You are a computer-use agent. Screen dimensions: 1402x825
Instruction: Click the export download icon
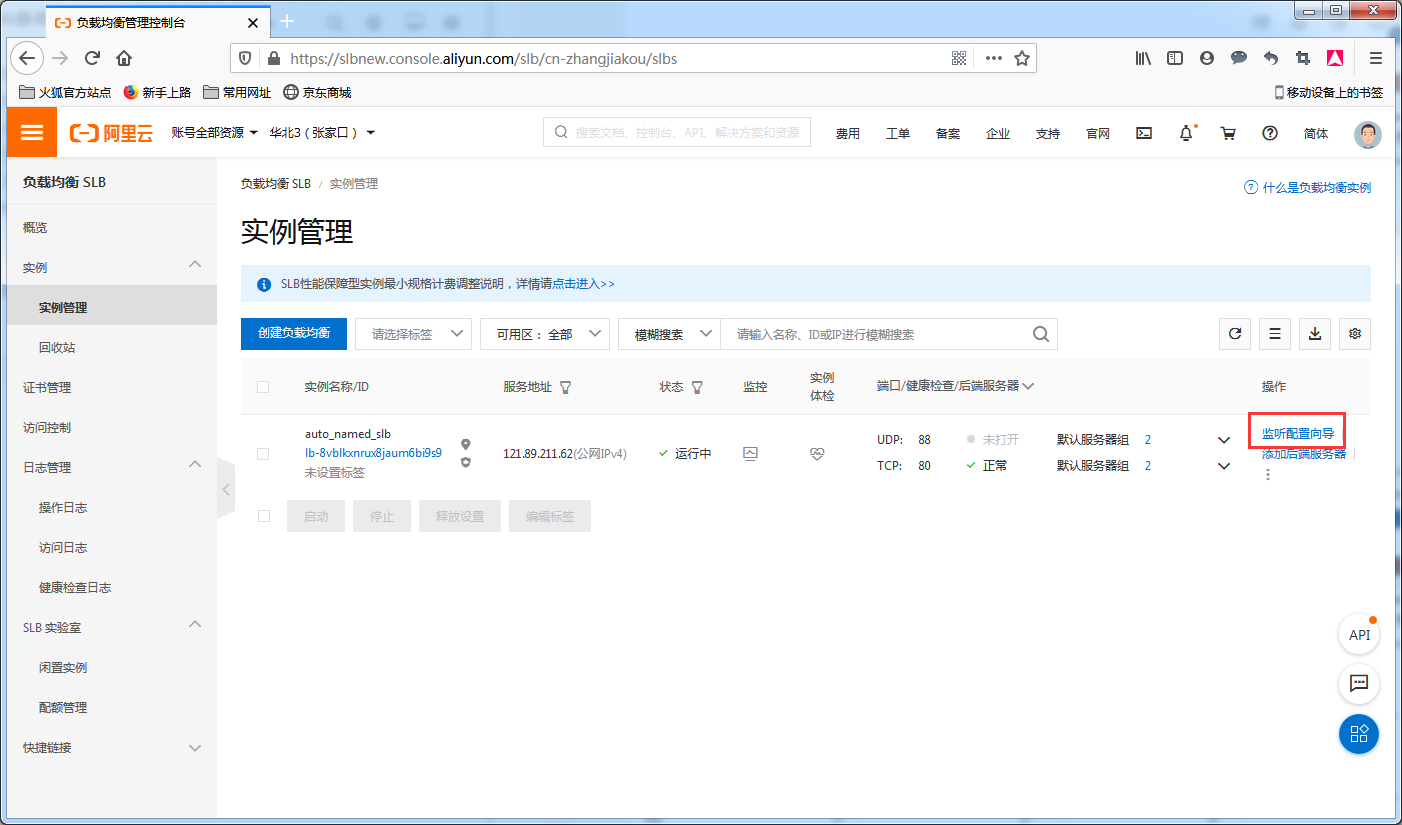click(1315, 334)
